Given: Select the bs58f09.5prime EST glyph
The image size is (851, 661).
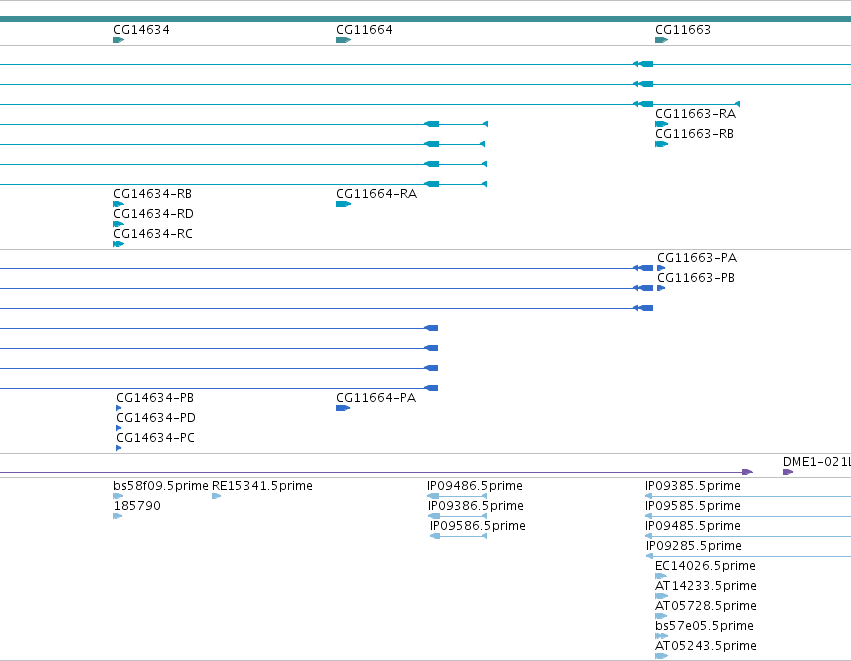Looking at the screenshot, I should point(118,496).
